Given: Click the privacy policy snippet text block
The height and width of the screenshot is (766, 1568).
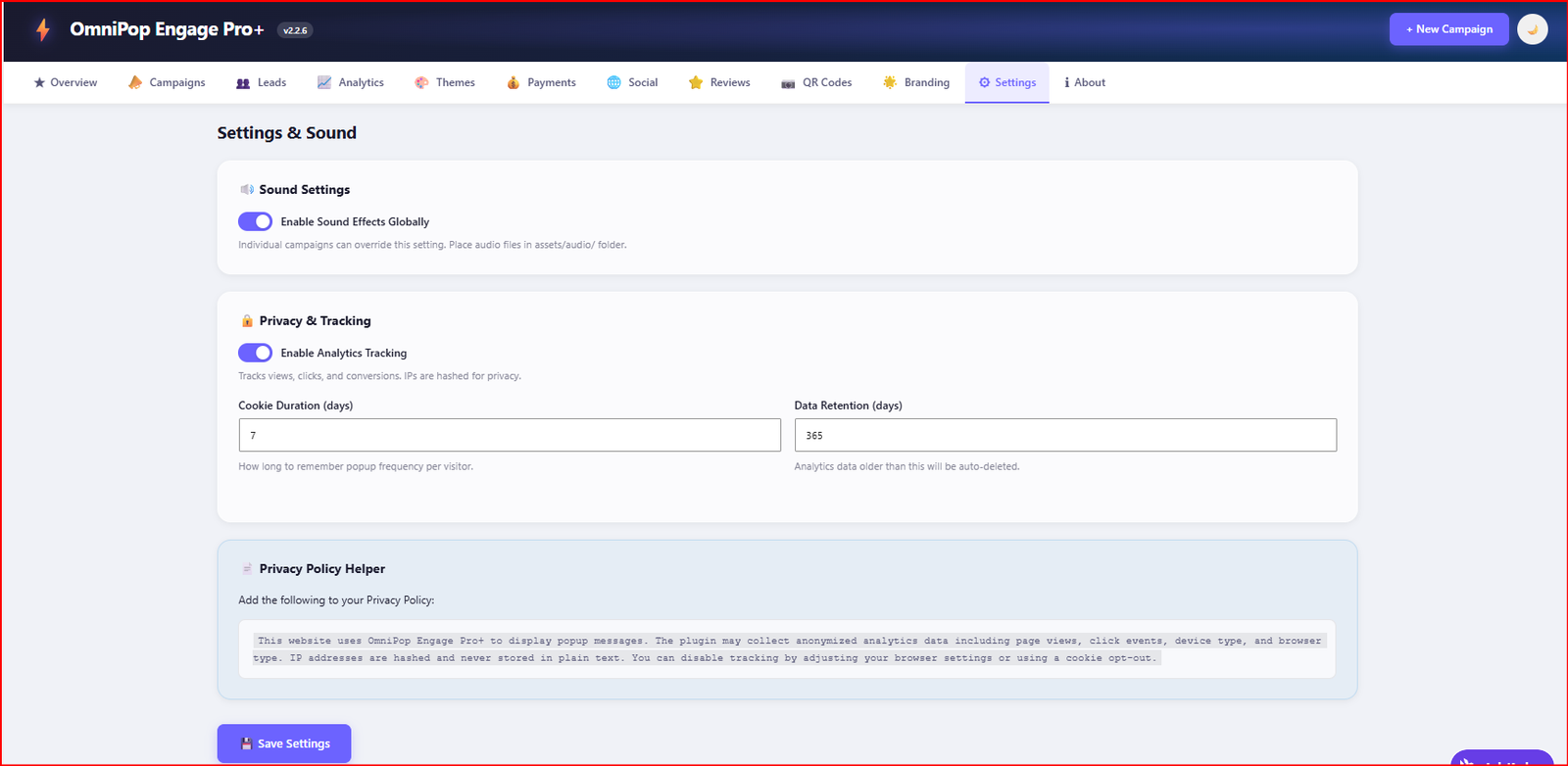Looking at the screenshot, I should [787, 649].
